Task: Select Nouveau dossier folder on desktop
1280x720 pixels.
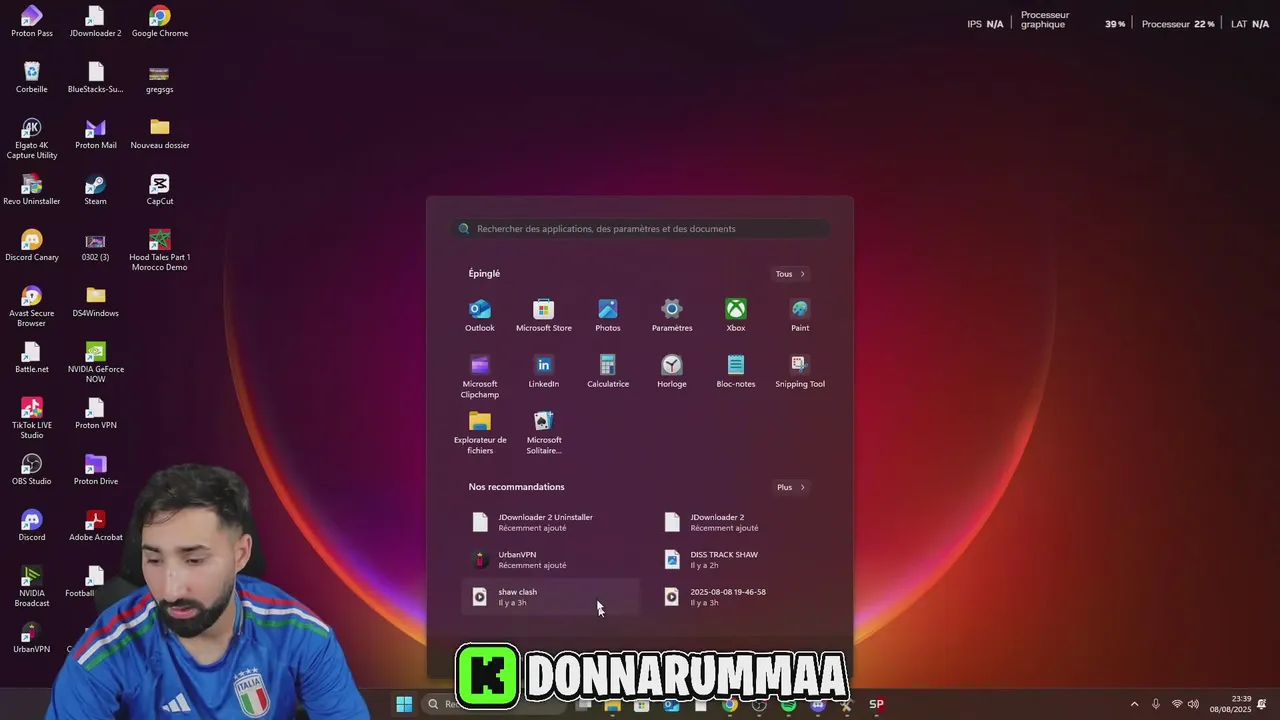Action: click(x=160, y=134)
